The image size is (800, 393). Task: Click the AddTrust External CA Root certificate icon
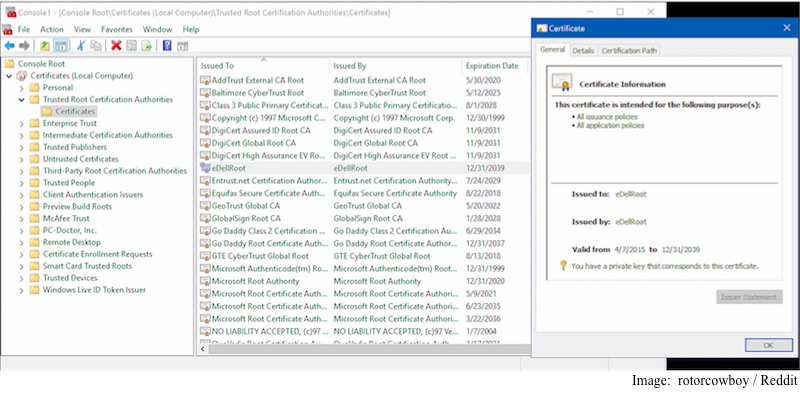pos(205,80)
